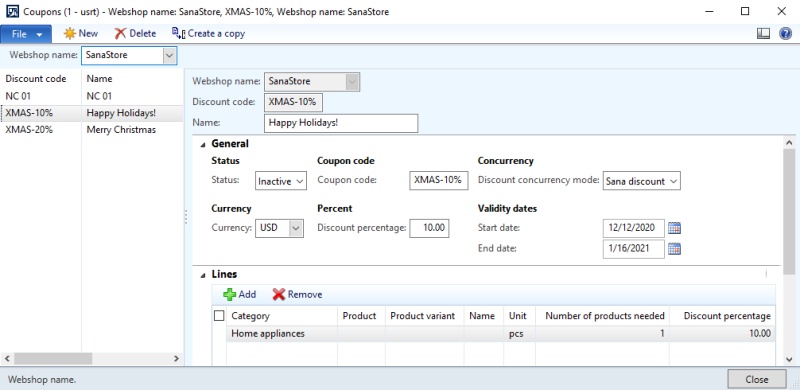Open Discount concurrency mode dropdown
Screen dimensions: 800x390
pos(641,181)
